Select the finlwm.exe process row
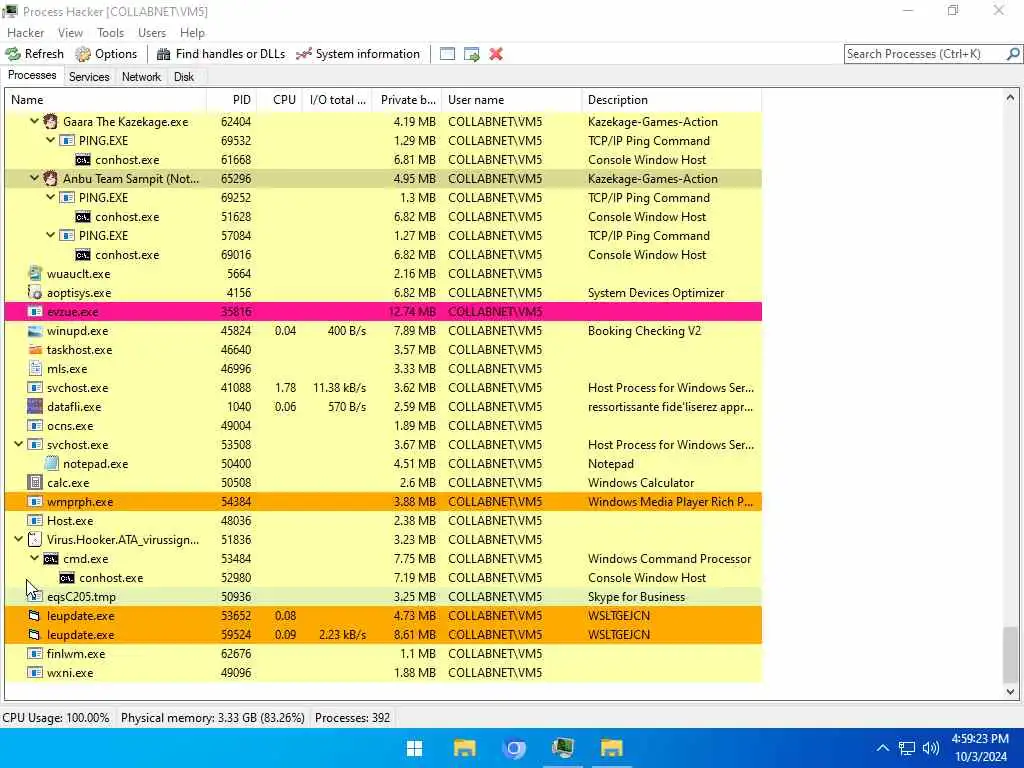This screenshot has height=768, width=1024. click(x=383, y=653)
